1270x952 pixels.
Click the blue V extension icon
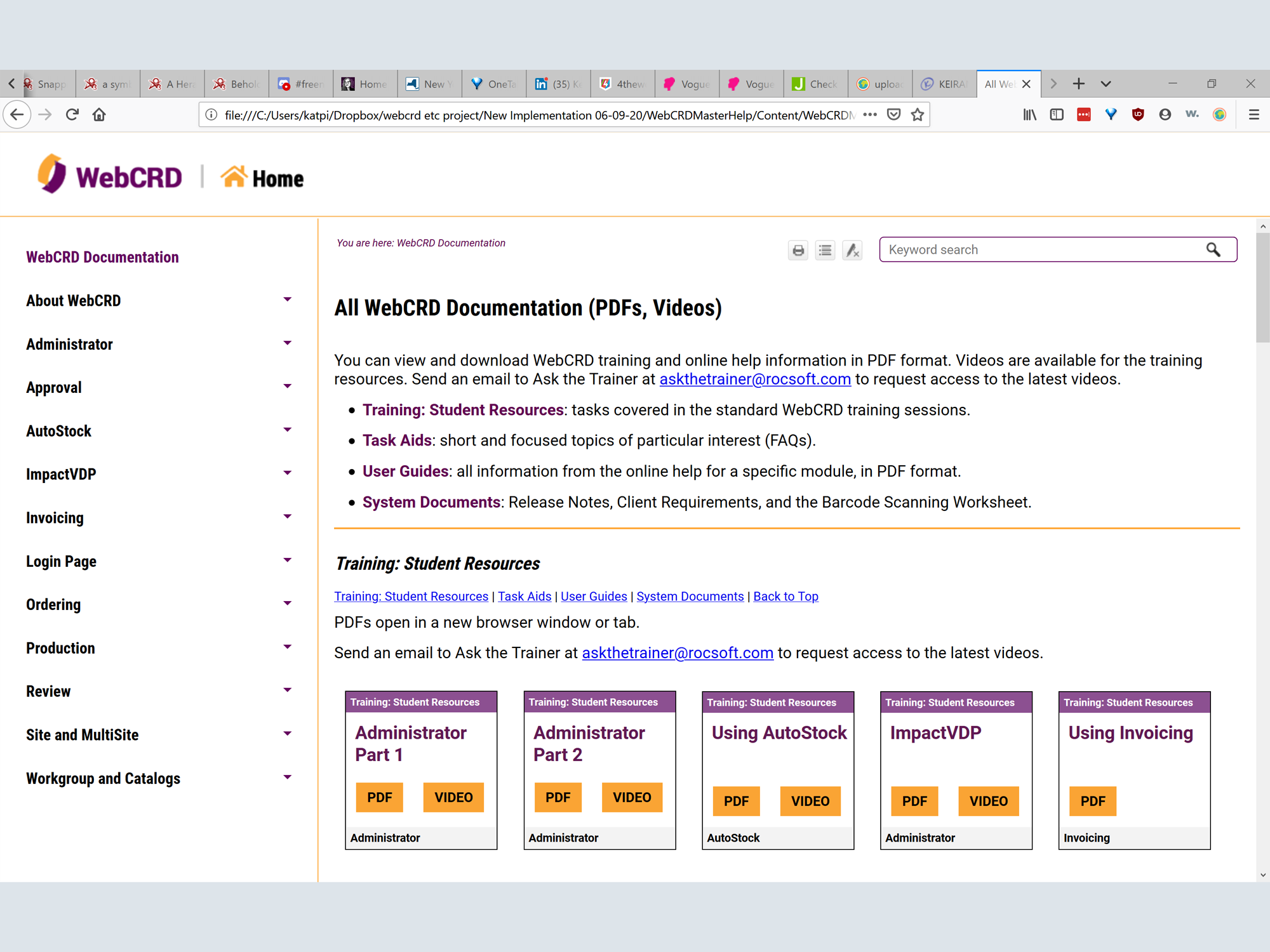1111,115
